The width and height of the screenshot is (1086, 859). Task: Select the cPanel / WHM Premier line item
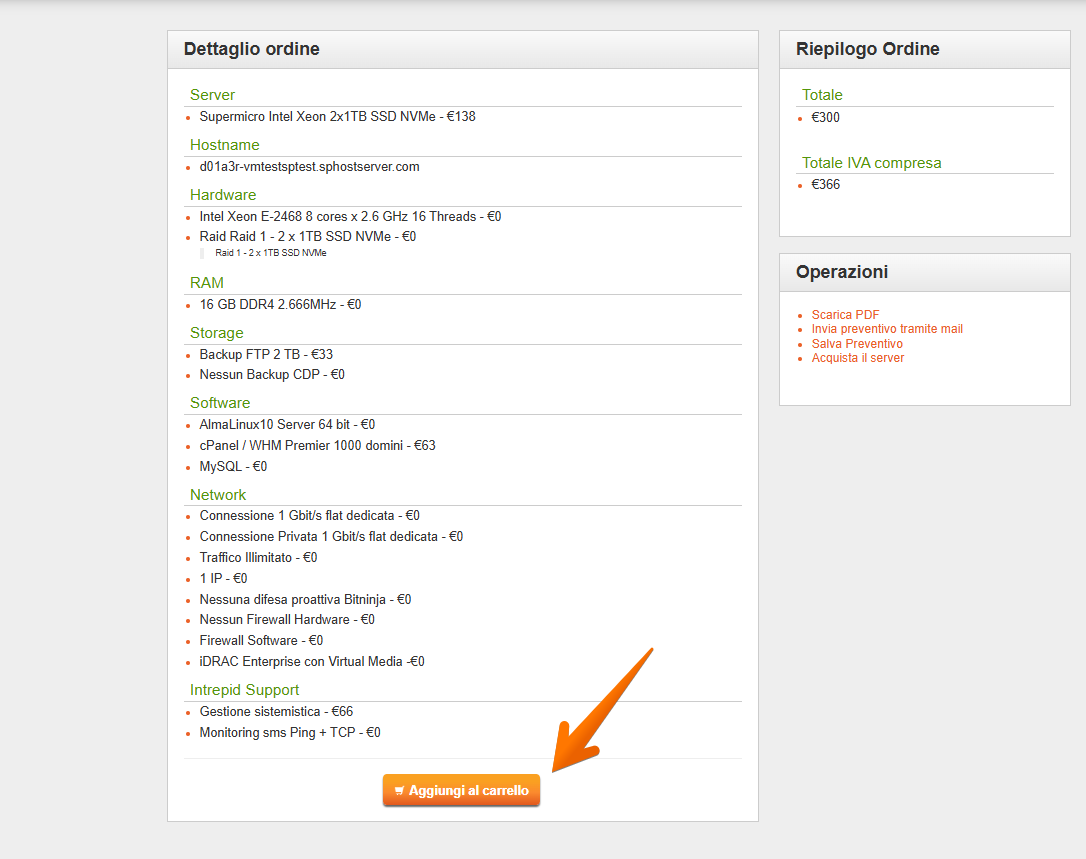[317, 446]
